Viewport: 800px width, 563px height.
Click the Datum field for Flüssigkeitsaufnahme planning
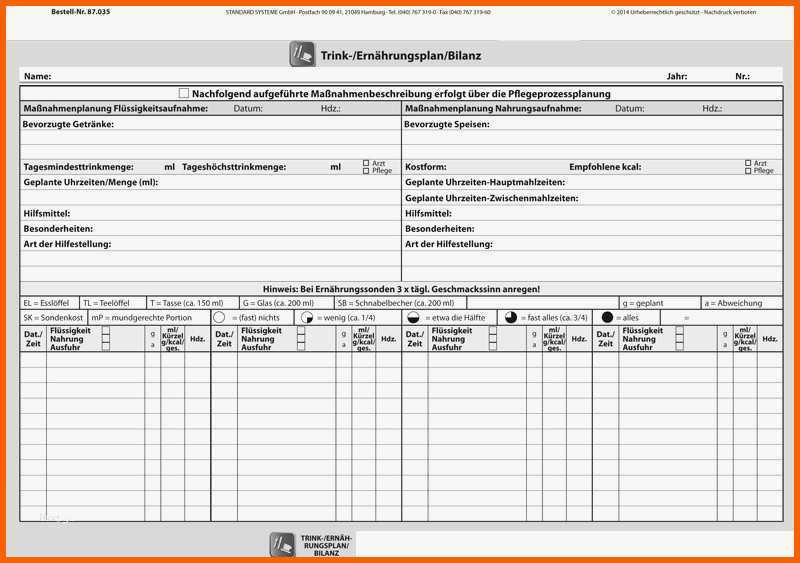point(290,108)
